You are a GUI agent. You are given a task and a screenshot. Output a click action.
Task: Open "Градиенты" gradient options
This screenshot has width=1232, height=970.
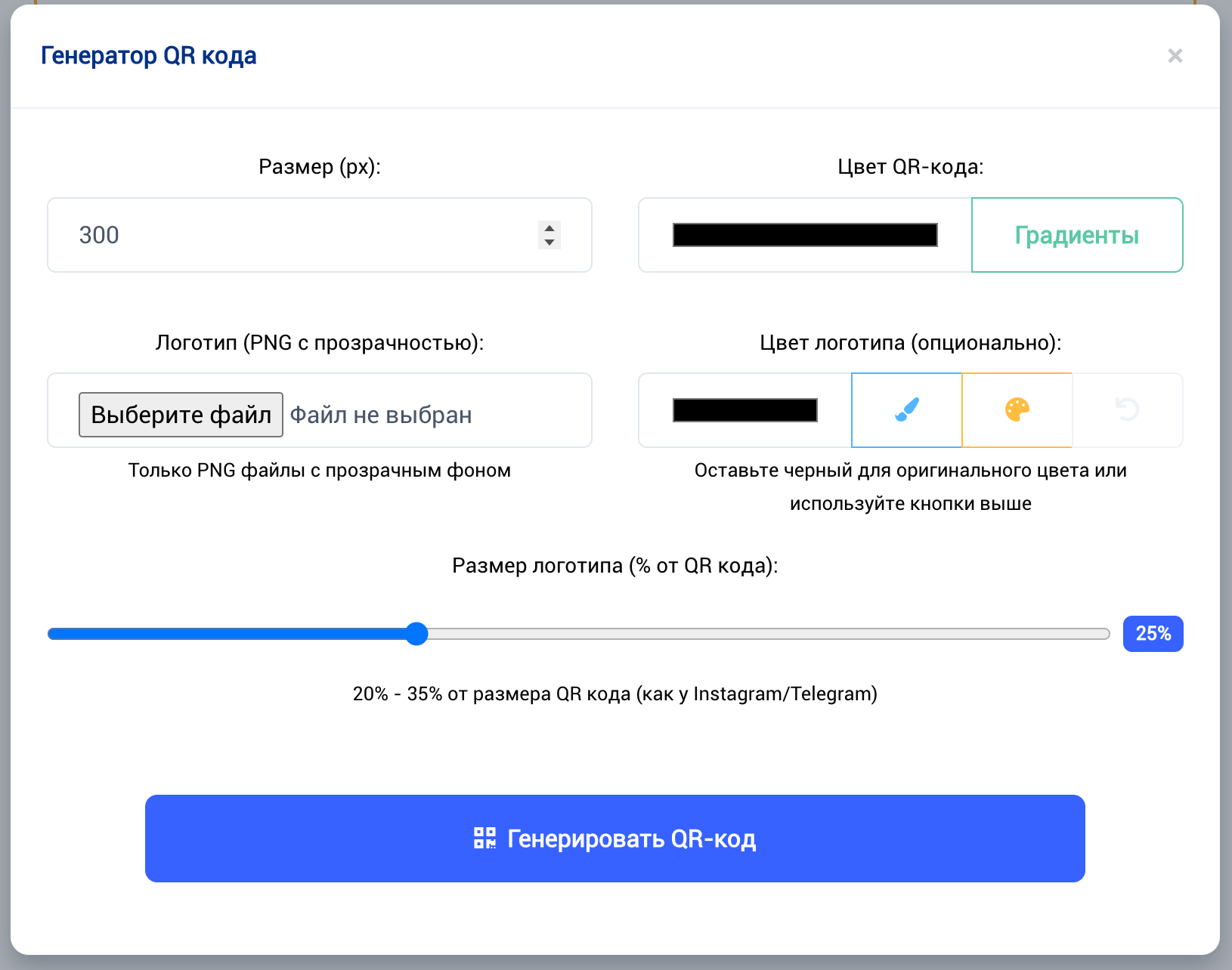pos(1076,235)
